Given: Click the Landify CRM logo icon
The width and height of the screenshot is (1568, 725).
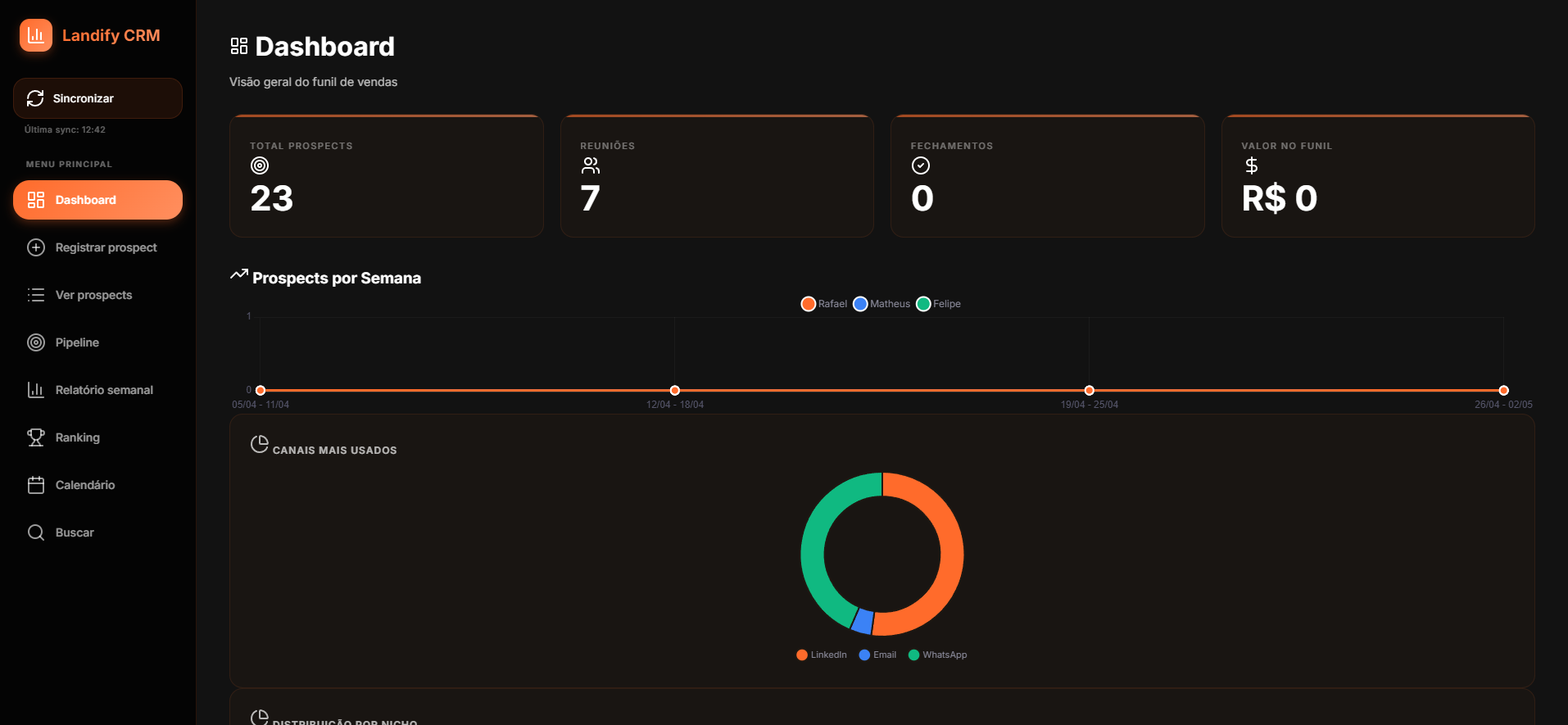Looking at the screenshot, I should point(36,35).
